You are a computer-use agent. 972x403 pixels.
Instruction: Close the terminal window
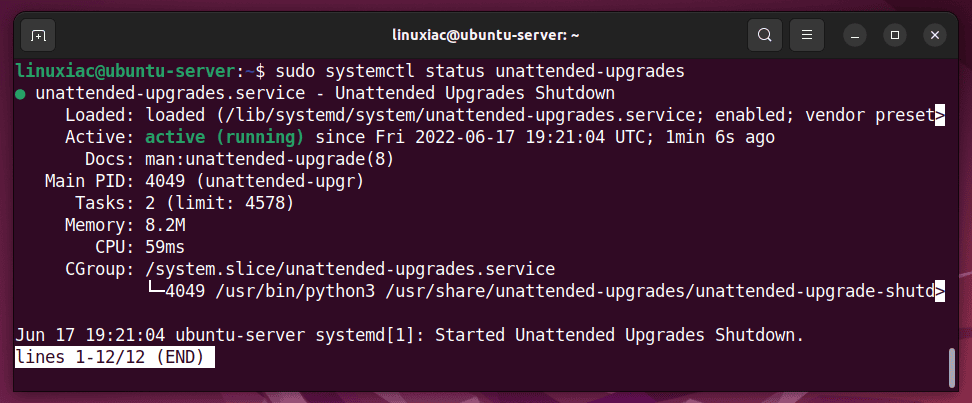coord(934,35)
